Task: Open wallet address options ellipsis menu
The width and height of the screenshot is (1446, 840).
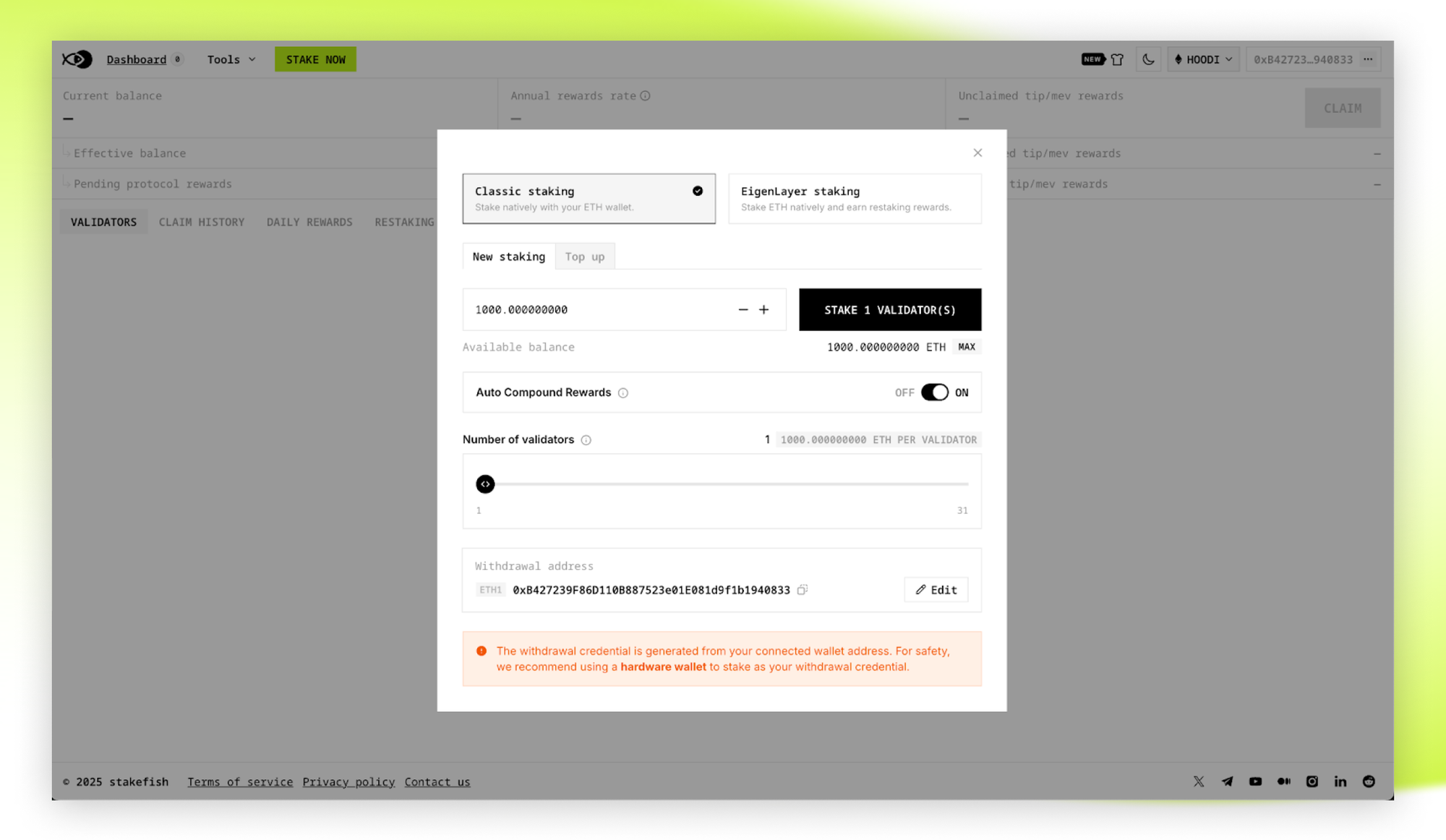Action: (x=1368, y=59)
